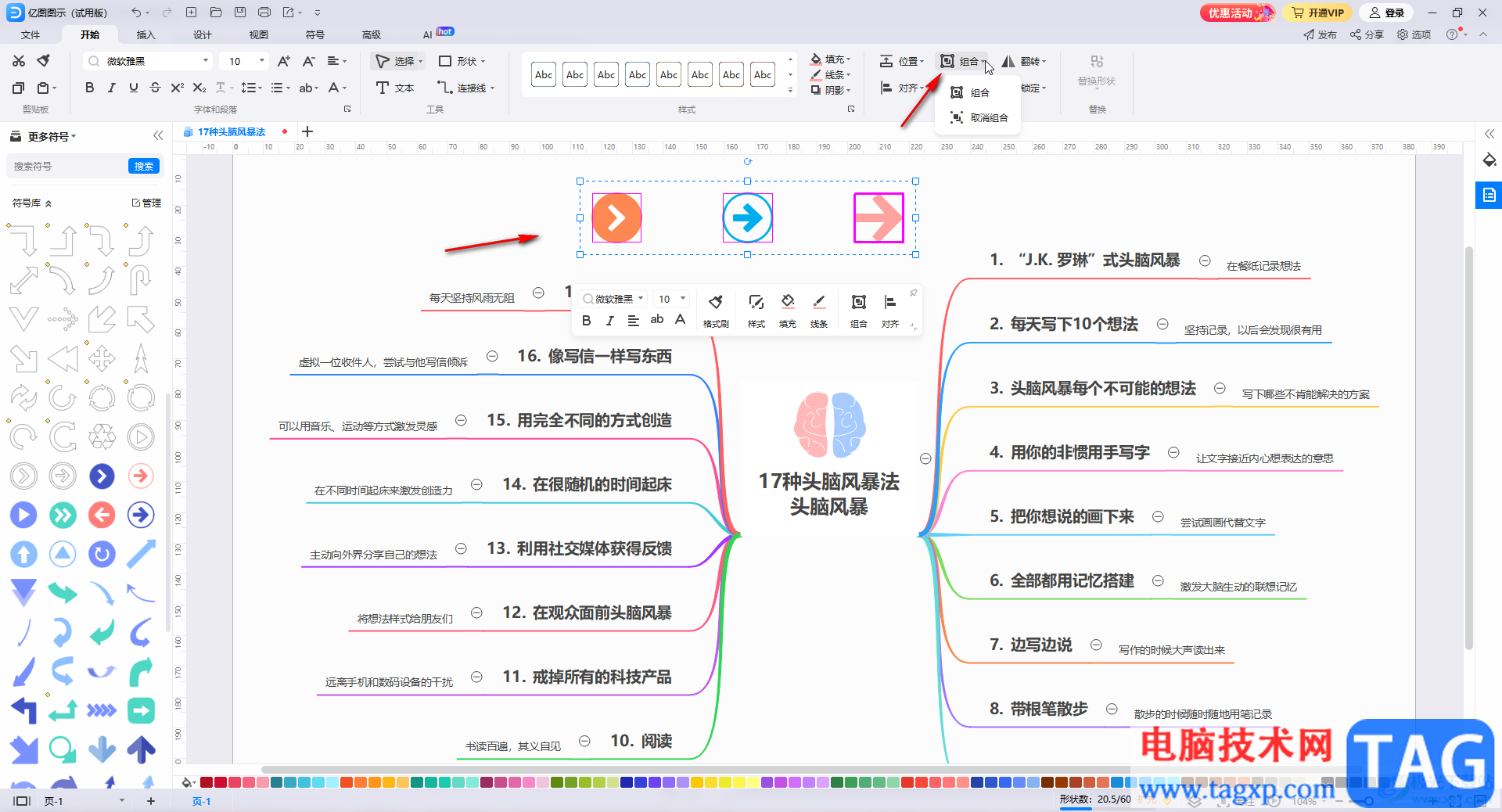Apply the first Abc style preset
Viewport: 1502px width, 812px height.
544,75
